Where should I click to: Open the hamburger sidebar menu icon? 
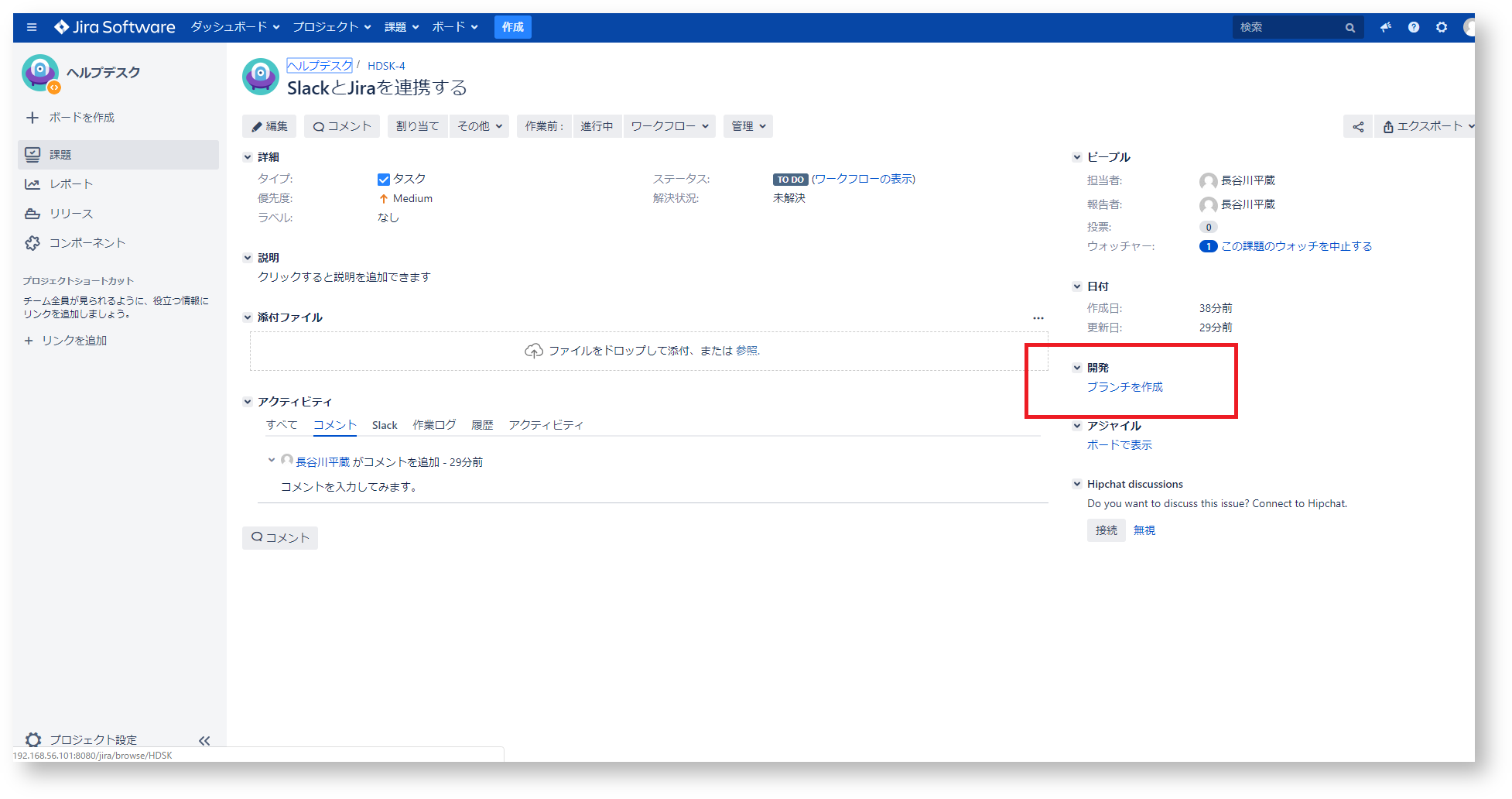coord(32,27)
